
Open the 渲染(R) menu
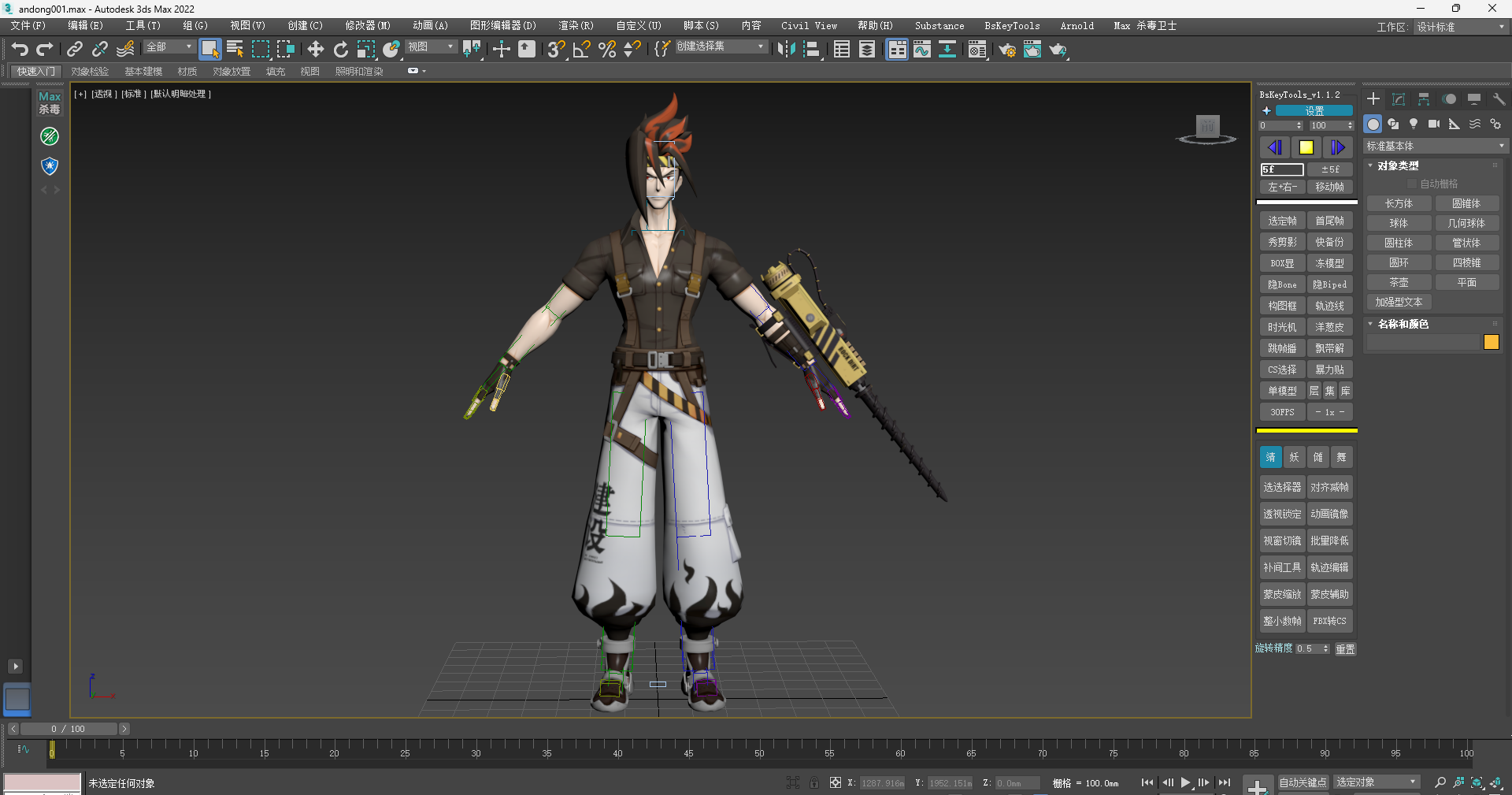576,25
